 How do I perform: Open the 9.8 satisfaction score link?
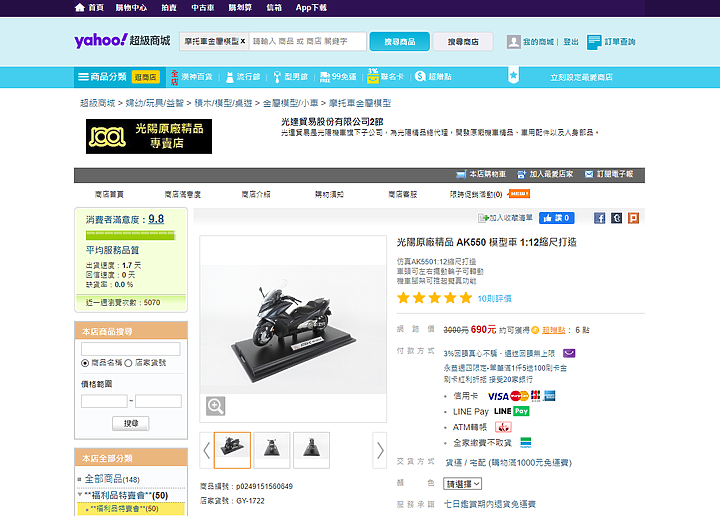(156, 219)
